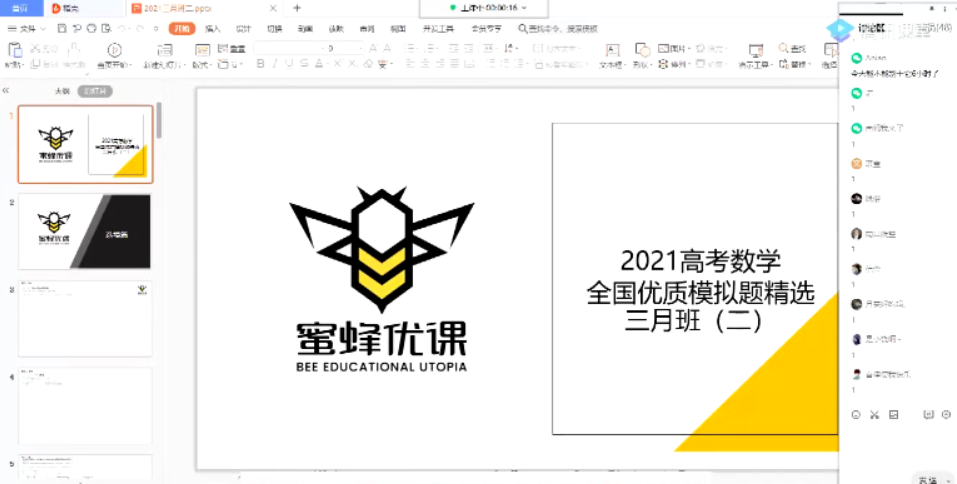957x484 pixels.
Task: Select slide 4 thumbnail
Action: coord(85,406)
